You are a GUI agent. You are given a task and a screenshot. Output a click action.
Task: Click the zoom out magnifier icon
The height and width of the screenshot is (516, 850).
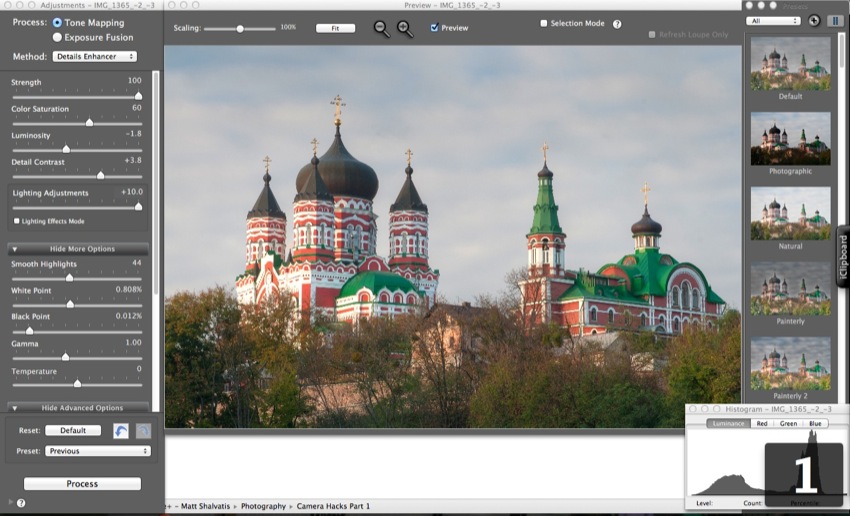[382, 29]
